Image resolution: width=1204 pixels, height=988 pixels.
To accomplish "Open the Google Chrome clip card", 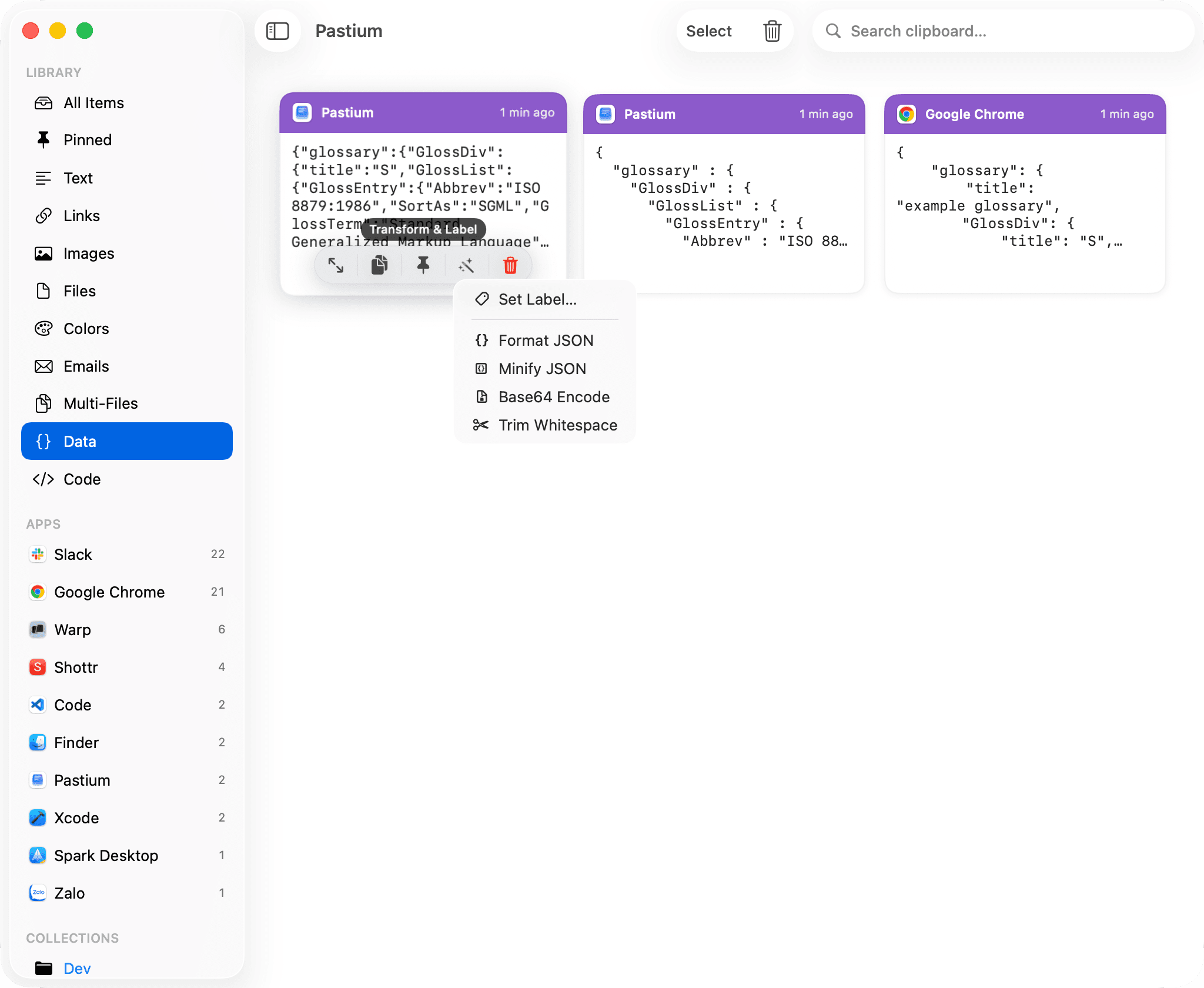I will (x=1025, y=193).
